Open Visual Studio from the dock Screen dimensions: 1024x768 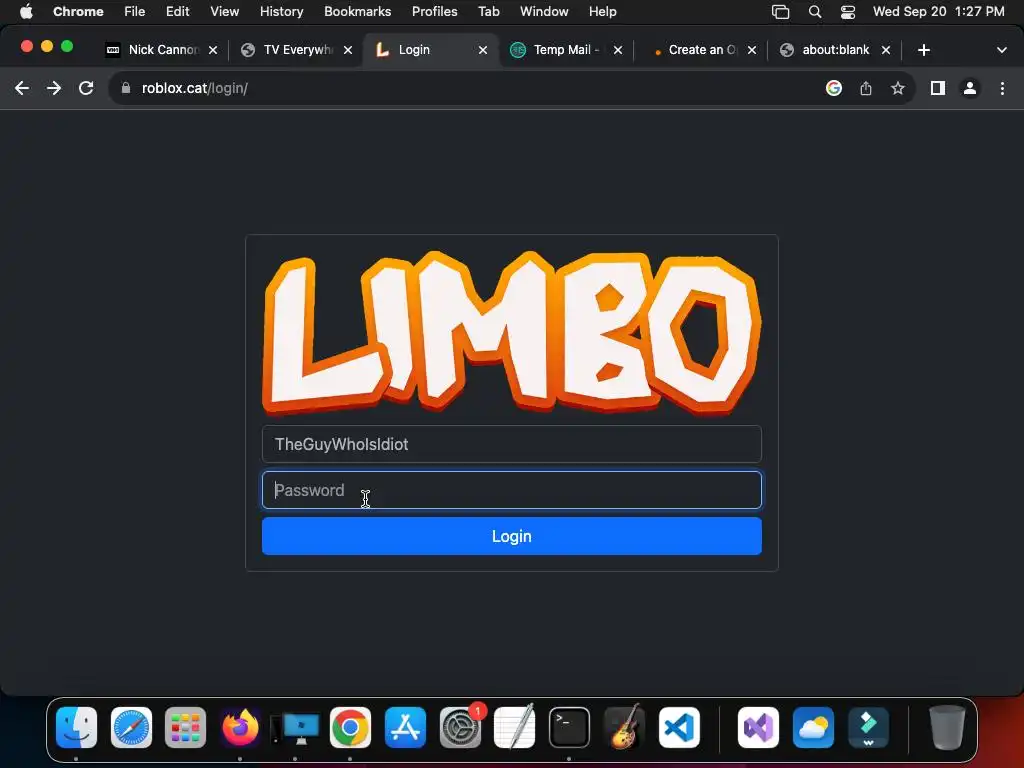[758, 727]
